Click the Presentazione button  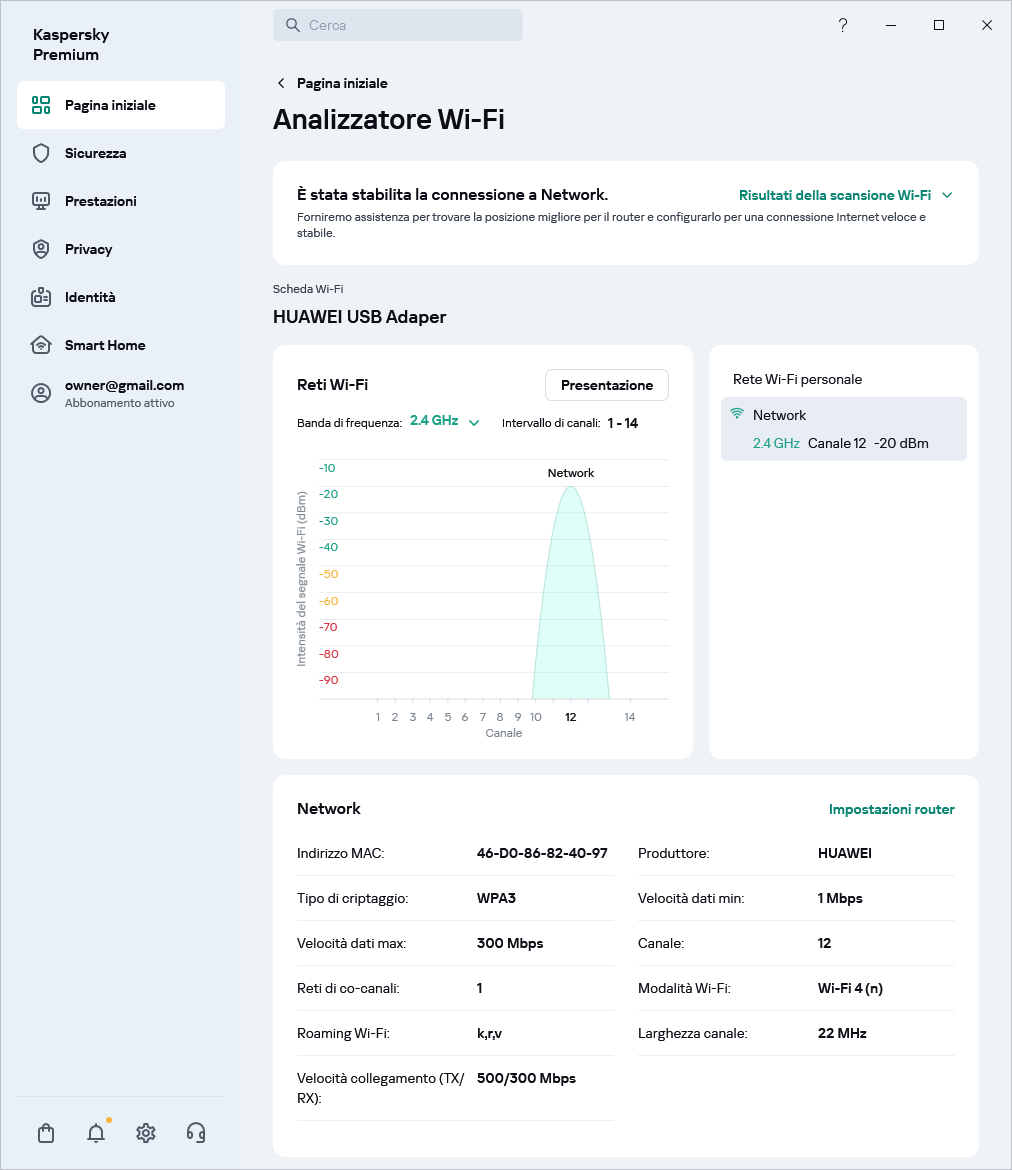[606, 385]
